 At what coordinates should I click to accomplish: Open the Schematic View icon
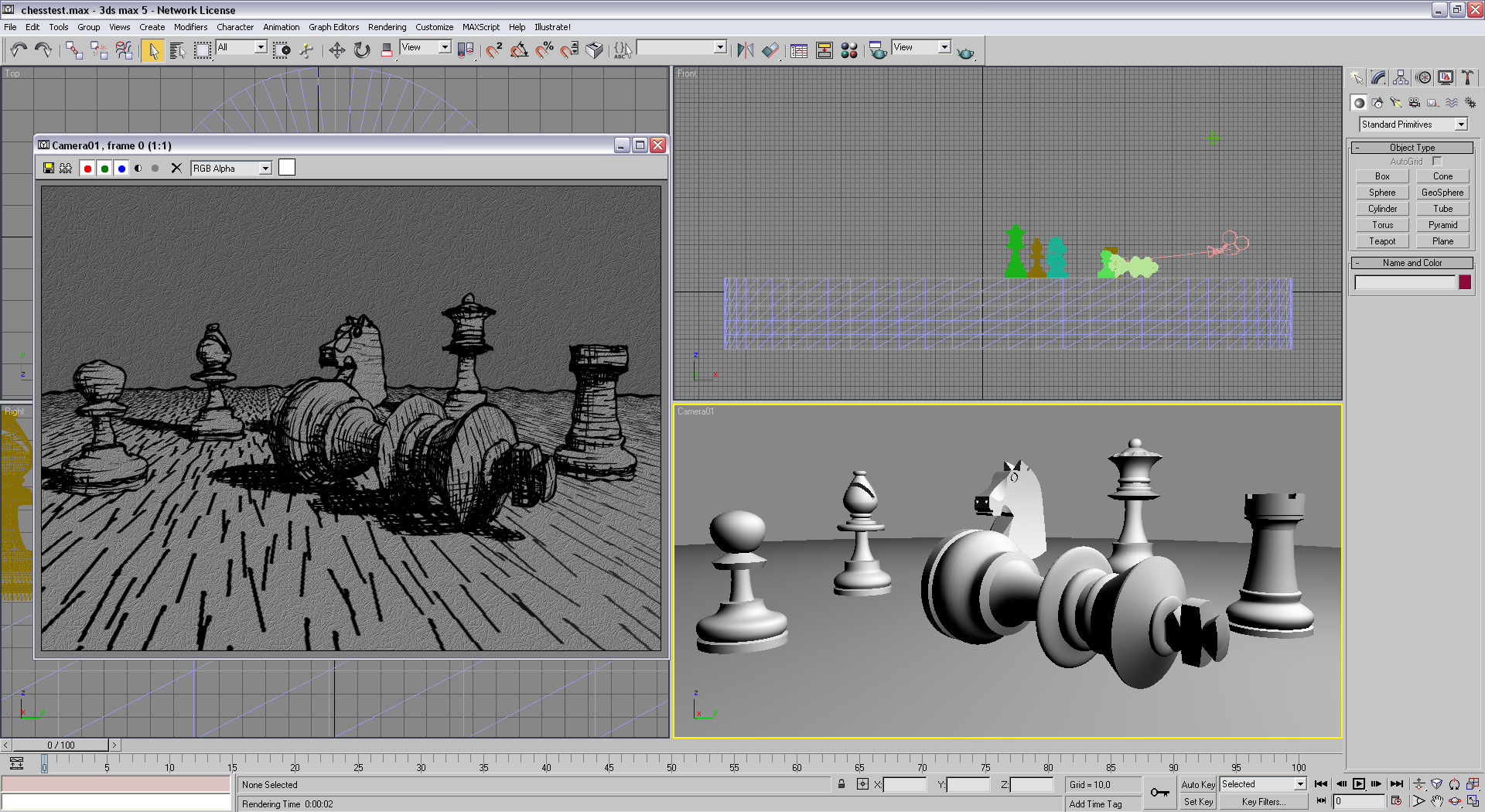coord(824,50)
